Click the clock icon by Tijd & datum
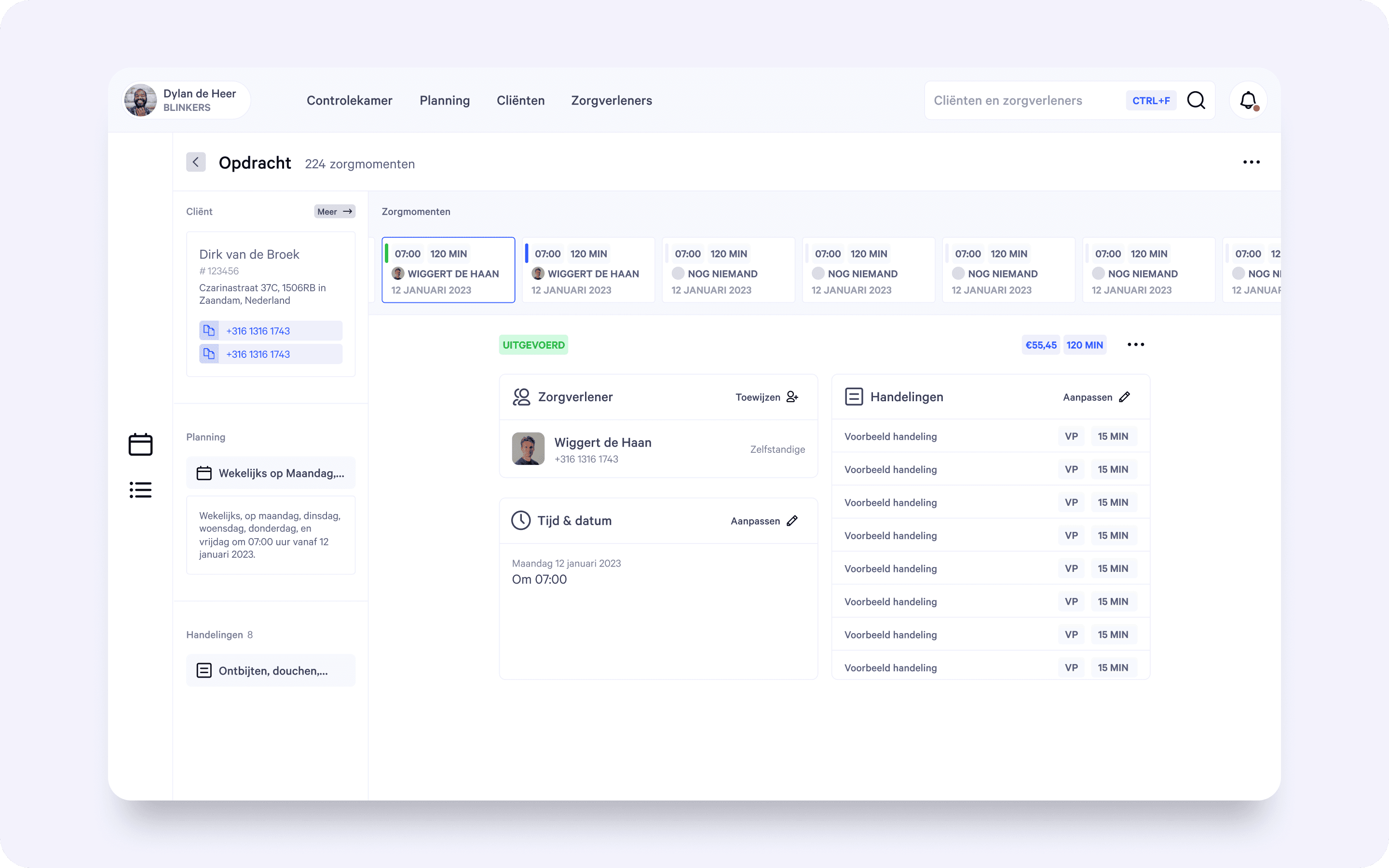 (521, 521)
